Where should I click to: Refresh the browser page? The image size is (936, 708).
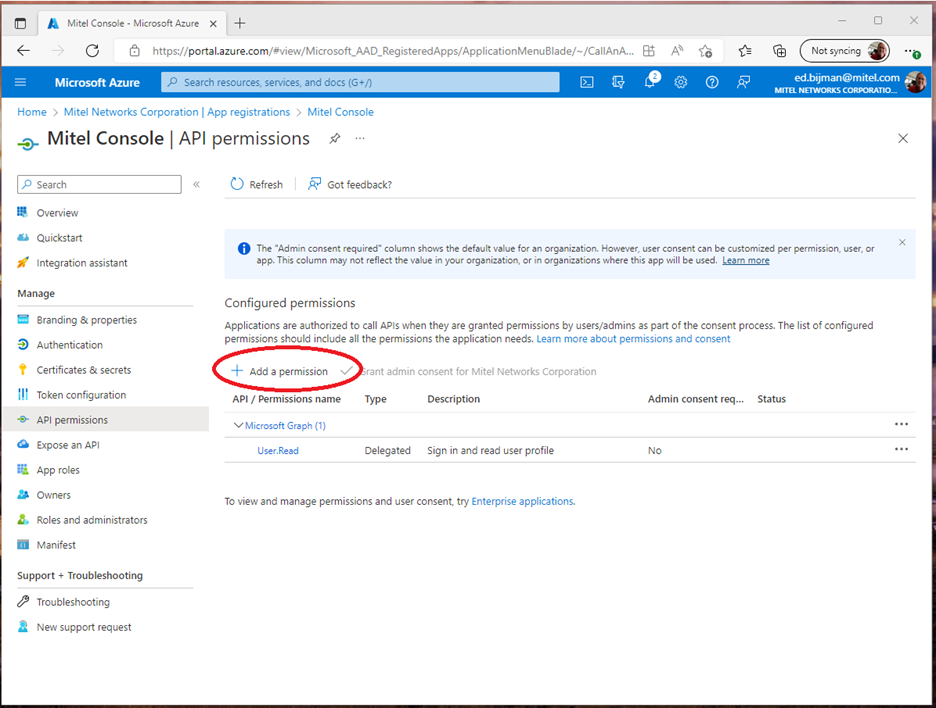point(92,51)
